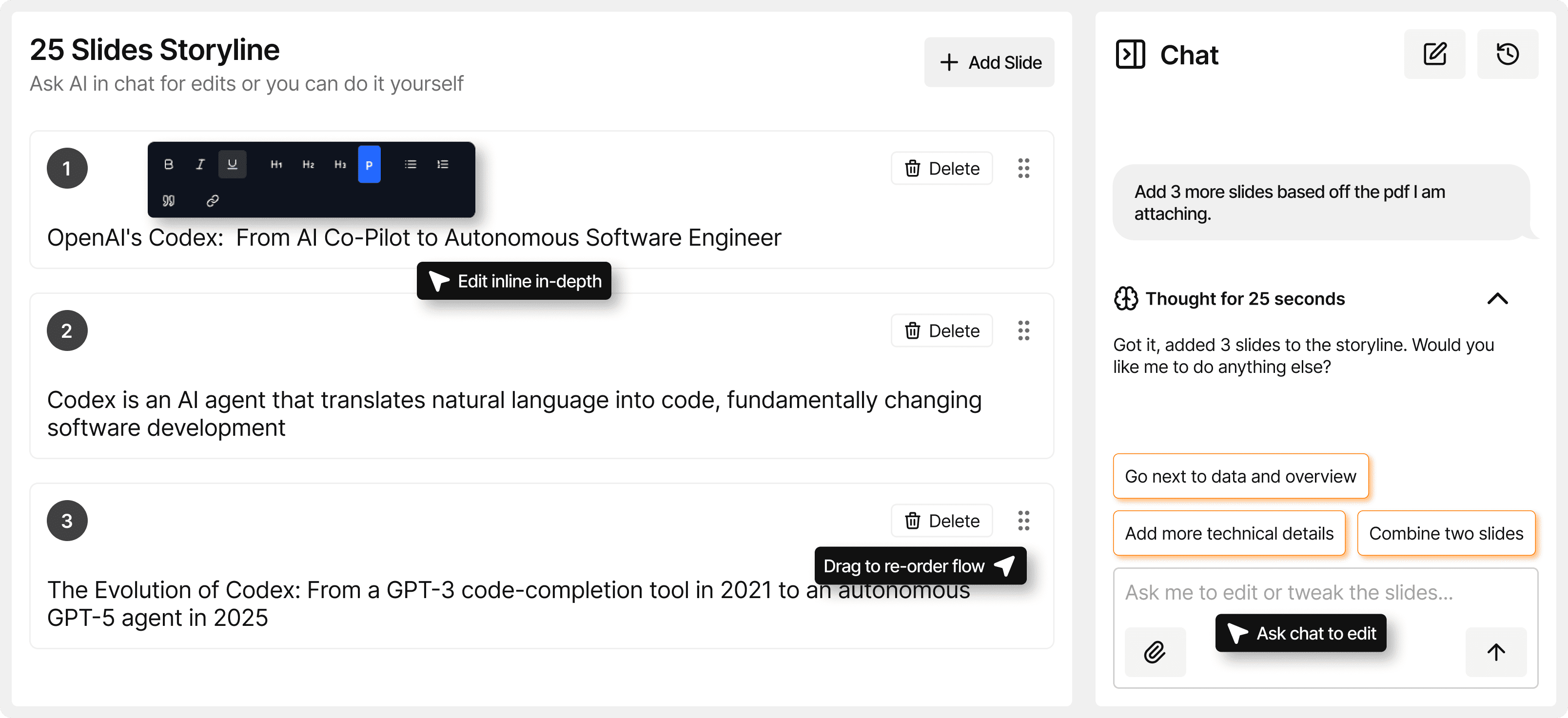Insert a bulleted list
This screenshot has height=718, width=1568.
click(x=411, y=164)
